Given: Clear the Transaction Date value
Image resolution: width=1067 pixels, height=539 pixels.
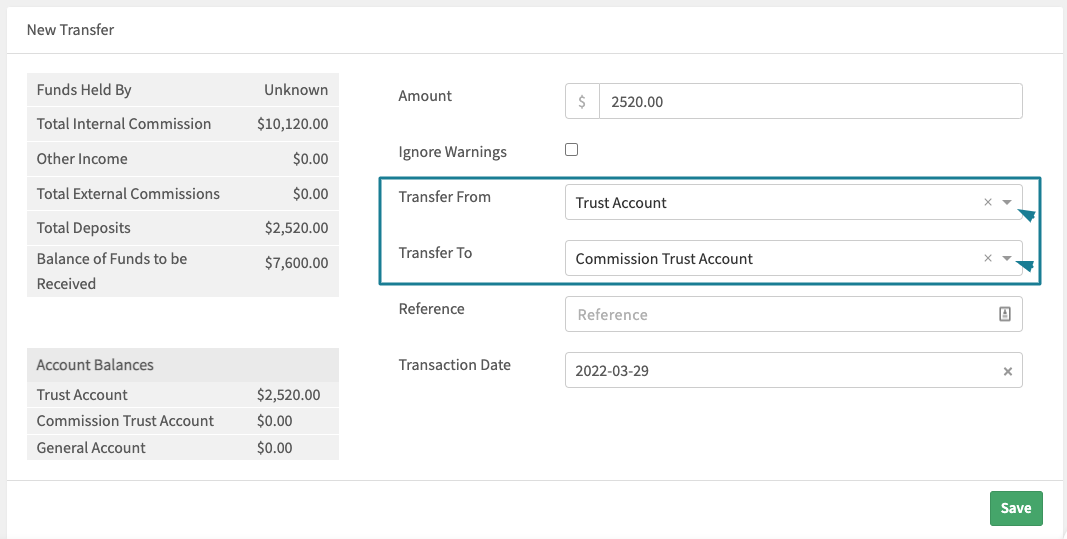Looking at the screenshot, I should point(1008,371).
